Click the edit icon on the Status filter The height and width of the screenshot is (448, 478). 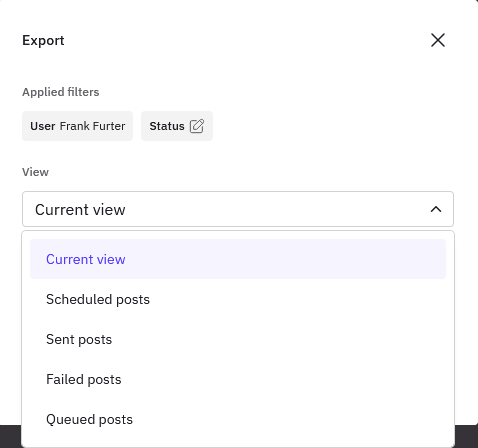(x=197, y=126)
